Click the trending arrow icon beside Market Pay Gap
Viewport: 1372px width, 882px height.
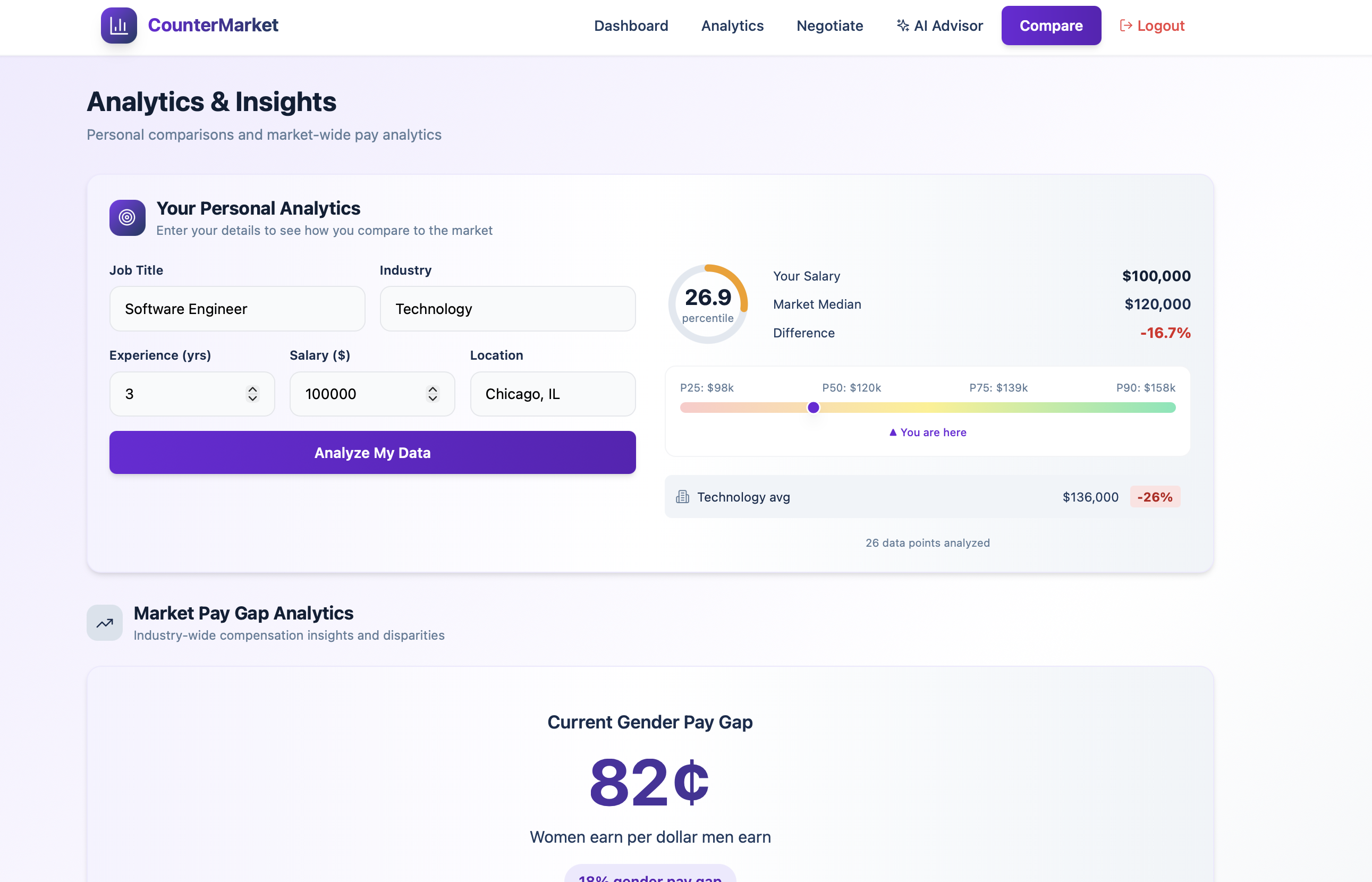(105, 623)
